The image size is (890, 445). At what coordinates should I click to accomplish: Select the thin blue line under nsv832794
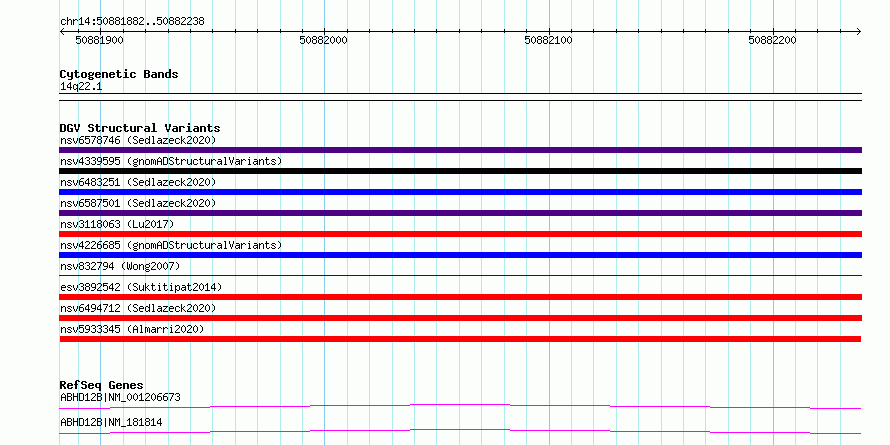point(460,276)
